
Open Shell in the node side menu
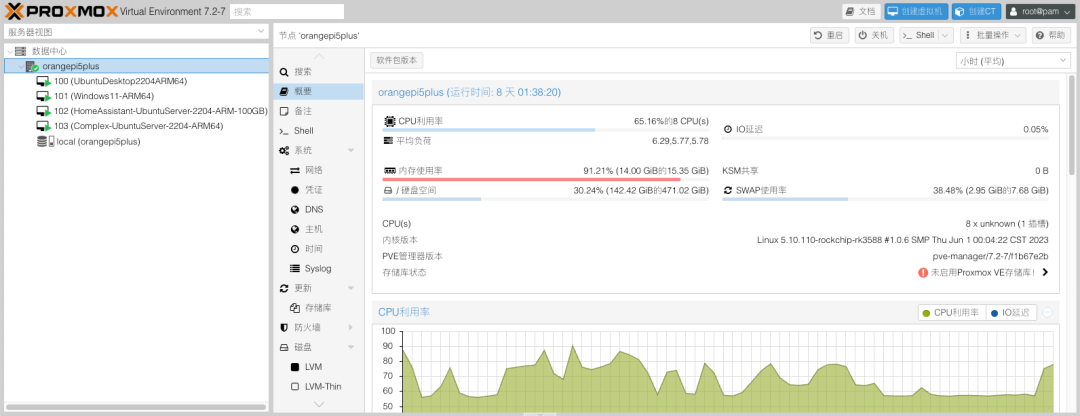pos(318,131)
